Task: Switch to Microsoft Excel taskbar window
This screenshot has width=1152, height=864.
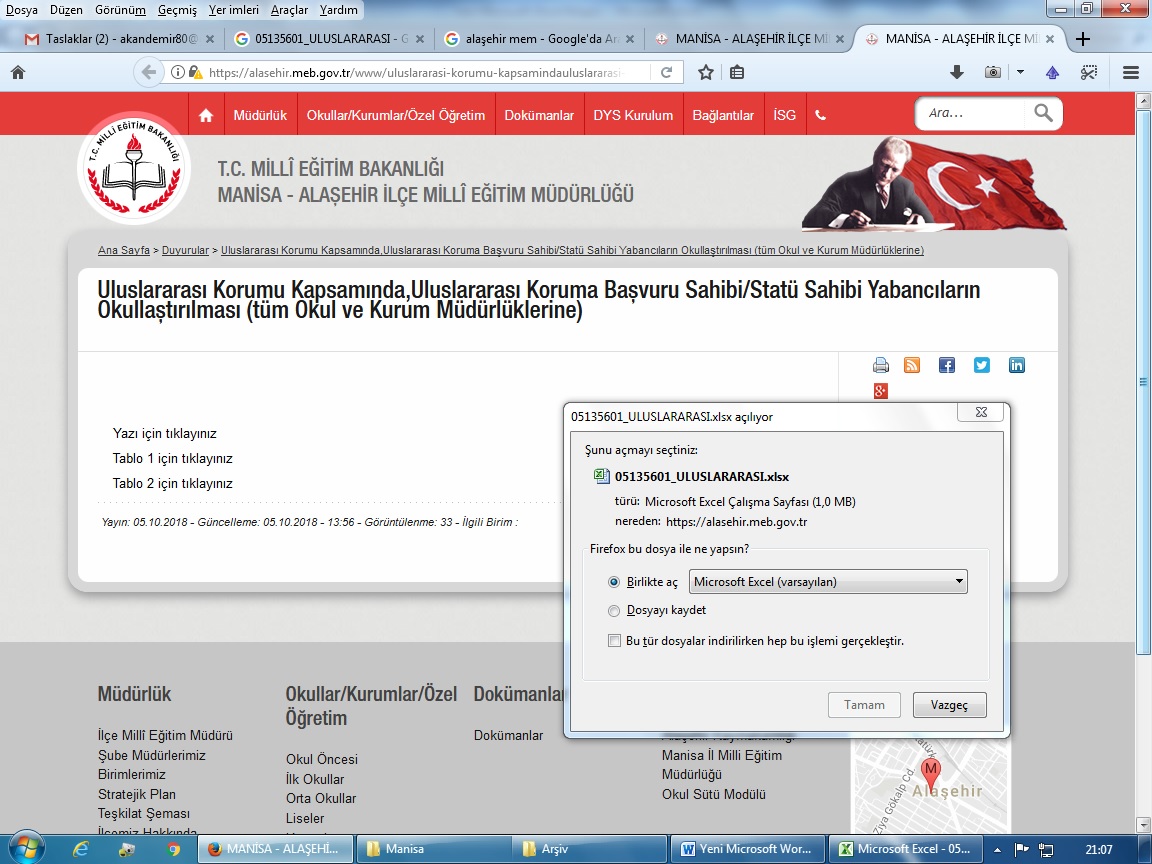Action: click(x=905, y=849)
